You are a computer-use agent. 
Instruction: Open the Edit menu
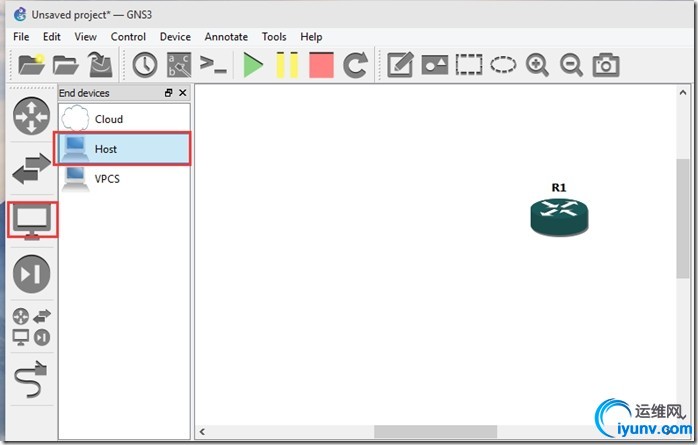(x=52, y=37)
